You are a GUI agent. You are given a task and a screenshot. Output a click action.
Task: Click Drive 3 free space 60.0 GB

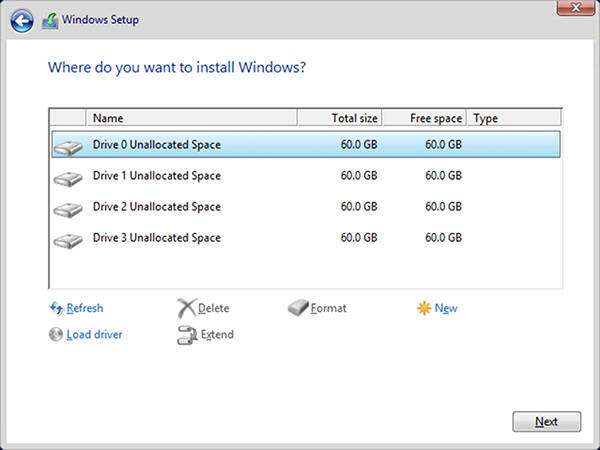(443, 238)
